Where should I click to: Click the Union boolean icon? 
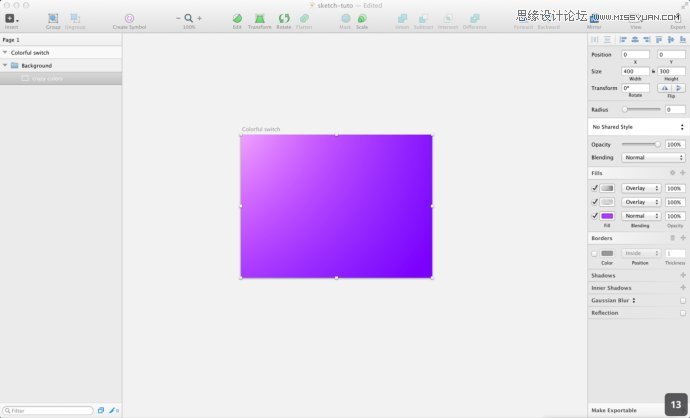click(402, 18)
